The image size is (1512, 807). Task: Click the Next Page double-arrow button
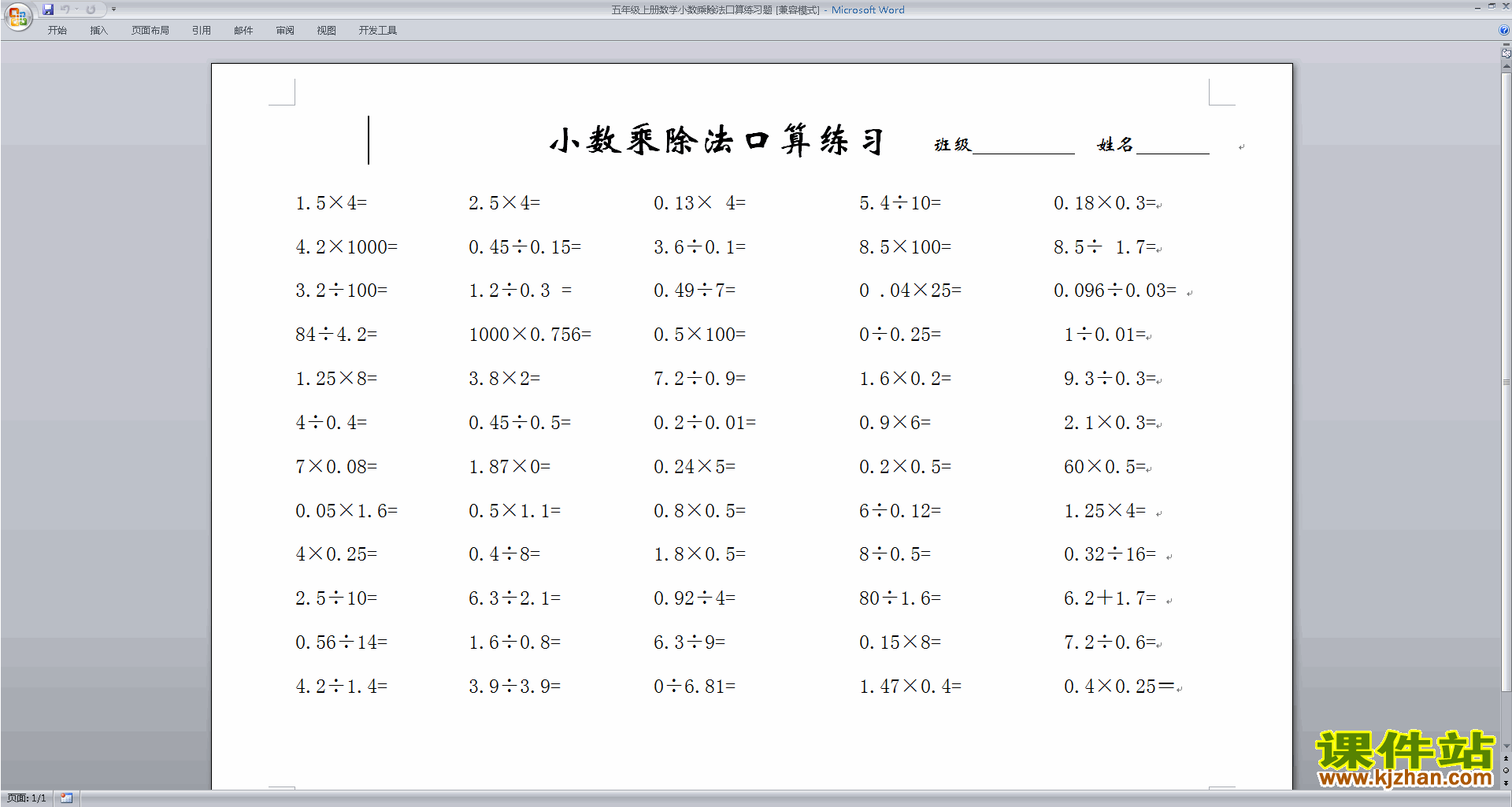pos(1506,783)
